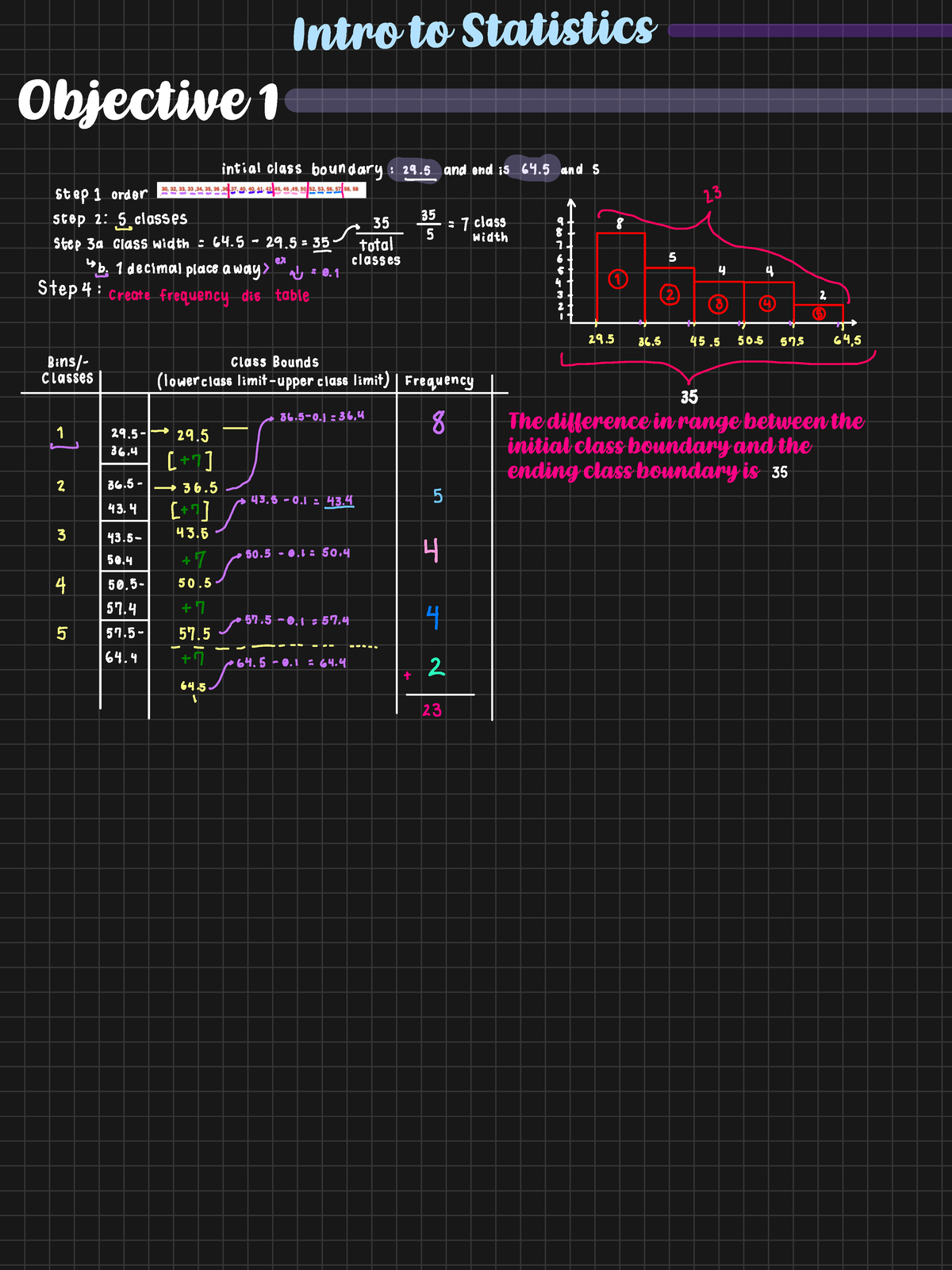This screenshot has height=1270, width=952.
Task: Click the underlined 43.4 in purple calculation
Action: click(340, 501)
